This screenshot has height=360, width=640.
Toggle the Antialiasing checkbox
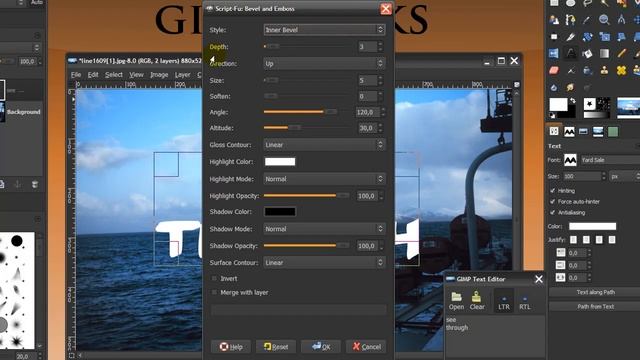pyautogui.click(x=553, y=213)
